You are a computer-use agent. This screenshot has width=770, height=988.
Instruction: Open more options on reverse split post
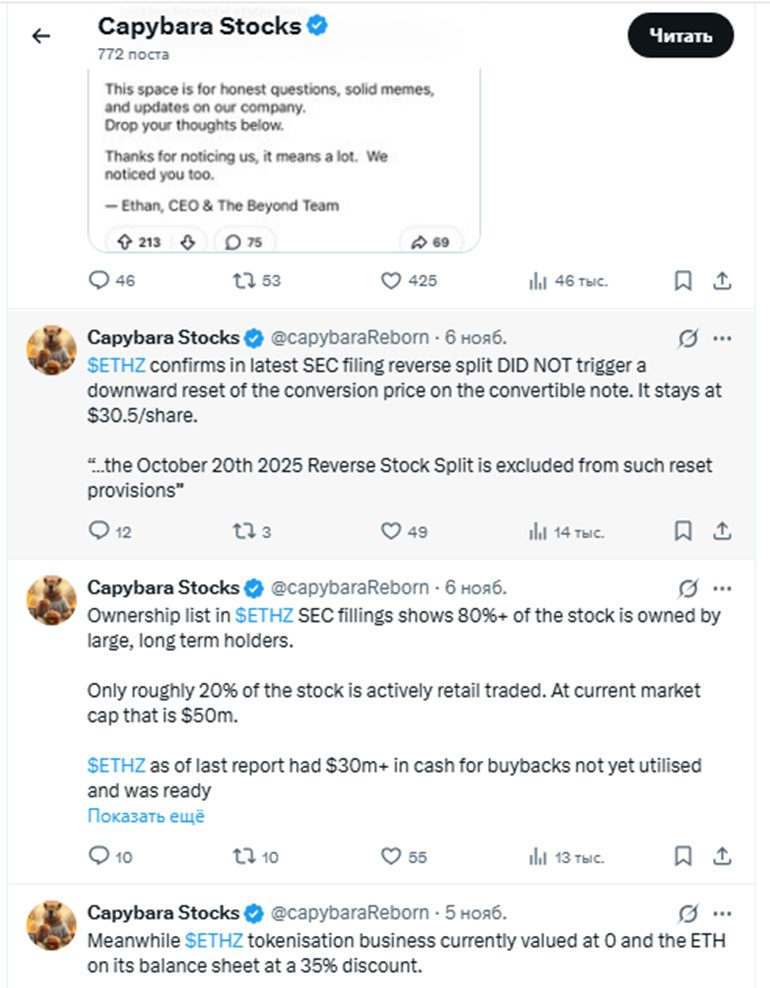point(722,338)
